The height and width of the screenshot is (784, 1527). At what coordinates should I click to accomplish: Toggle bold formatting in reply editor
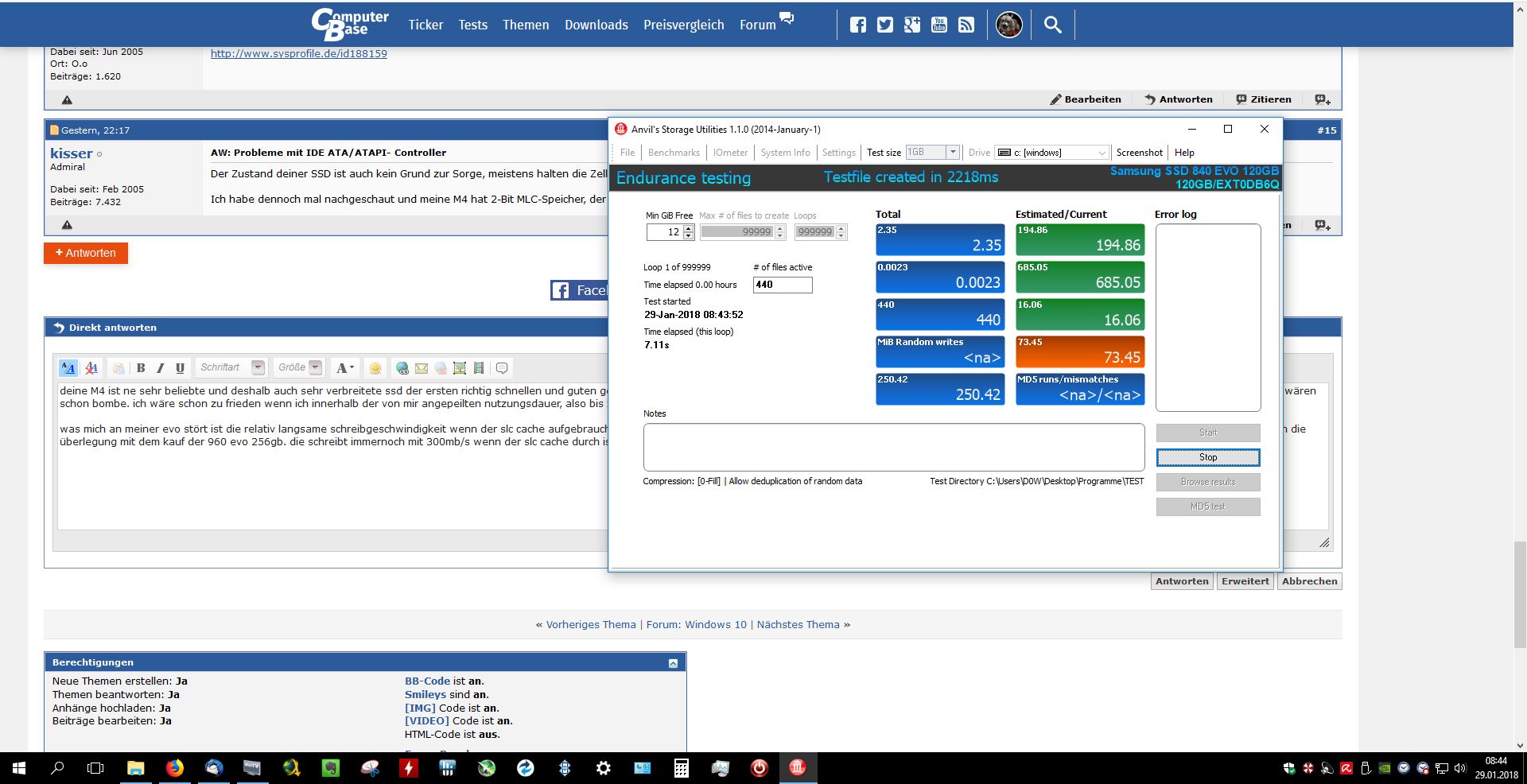pos(141,367)
